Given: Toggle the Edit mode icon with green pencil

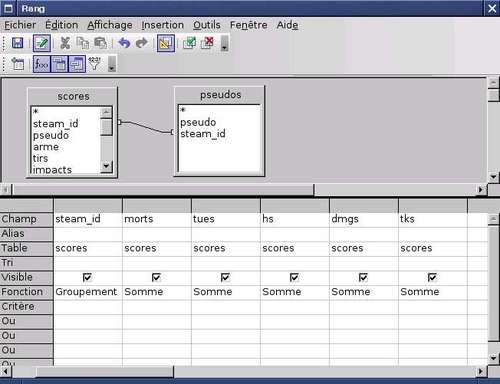Looking at the screenshot, I should tap(42, 43).
